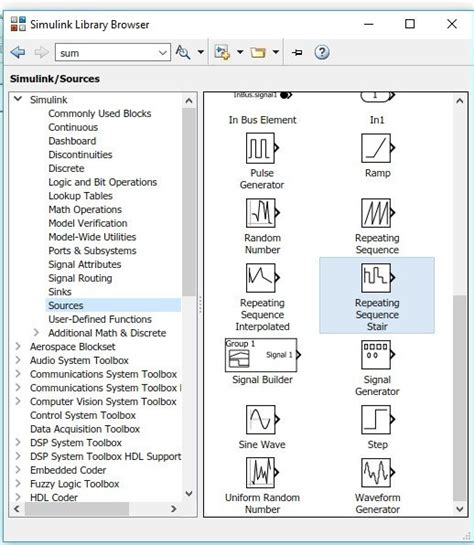Click the tree horizontal scroll right arrow
474x545 pixels.
(174, 509)
